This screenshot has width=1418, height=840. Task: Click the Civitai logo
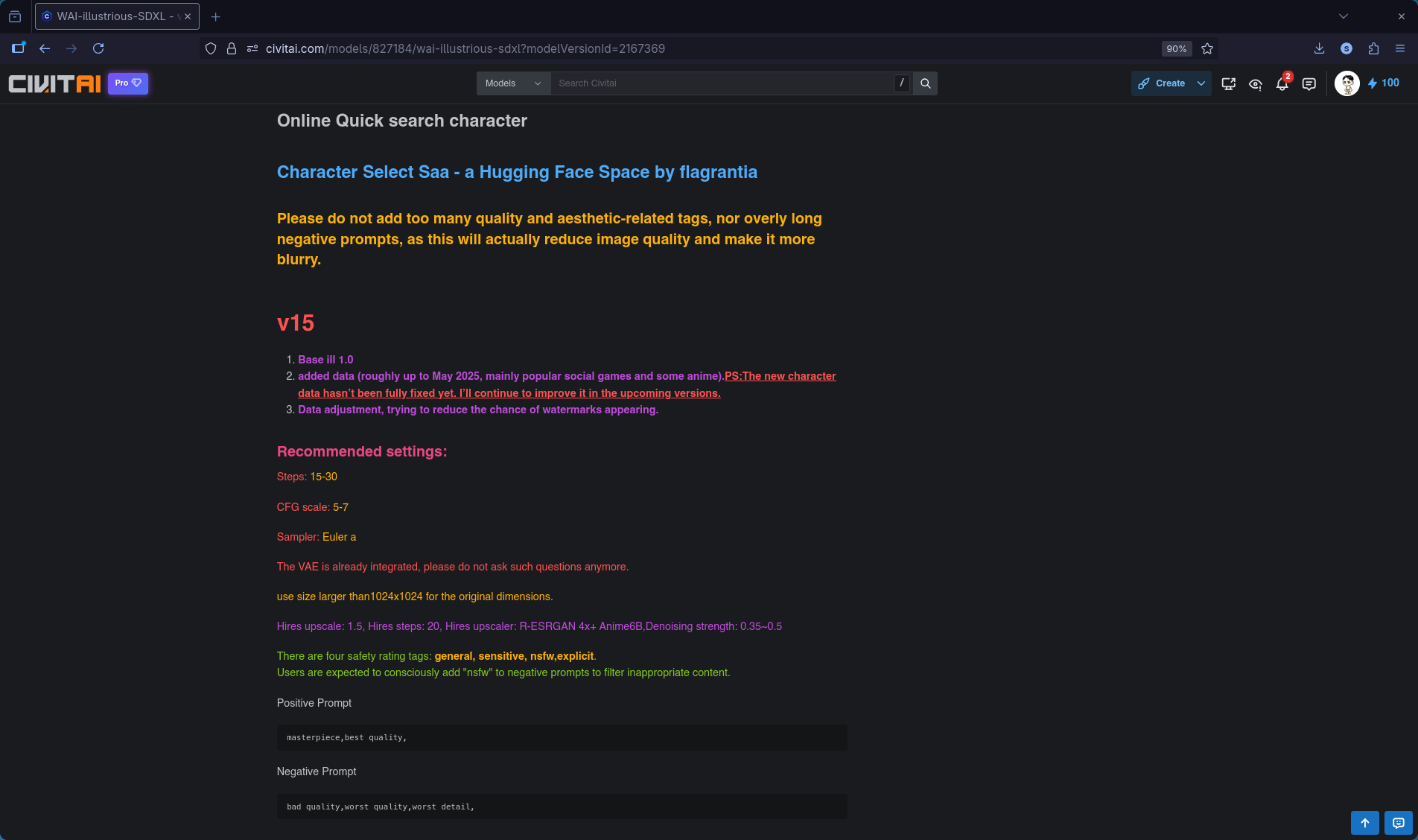(x=54, y=83)
